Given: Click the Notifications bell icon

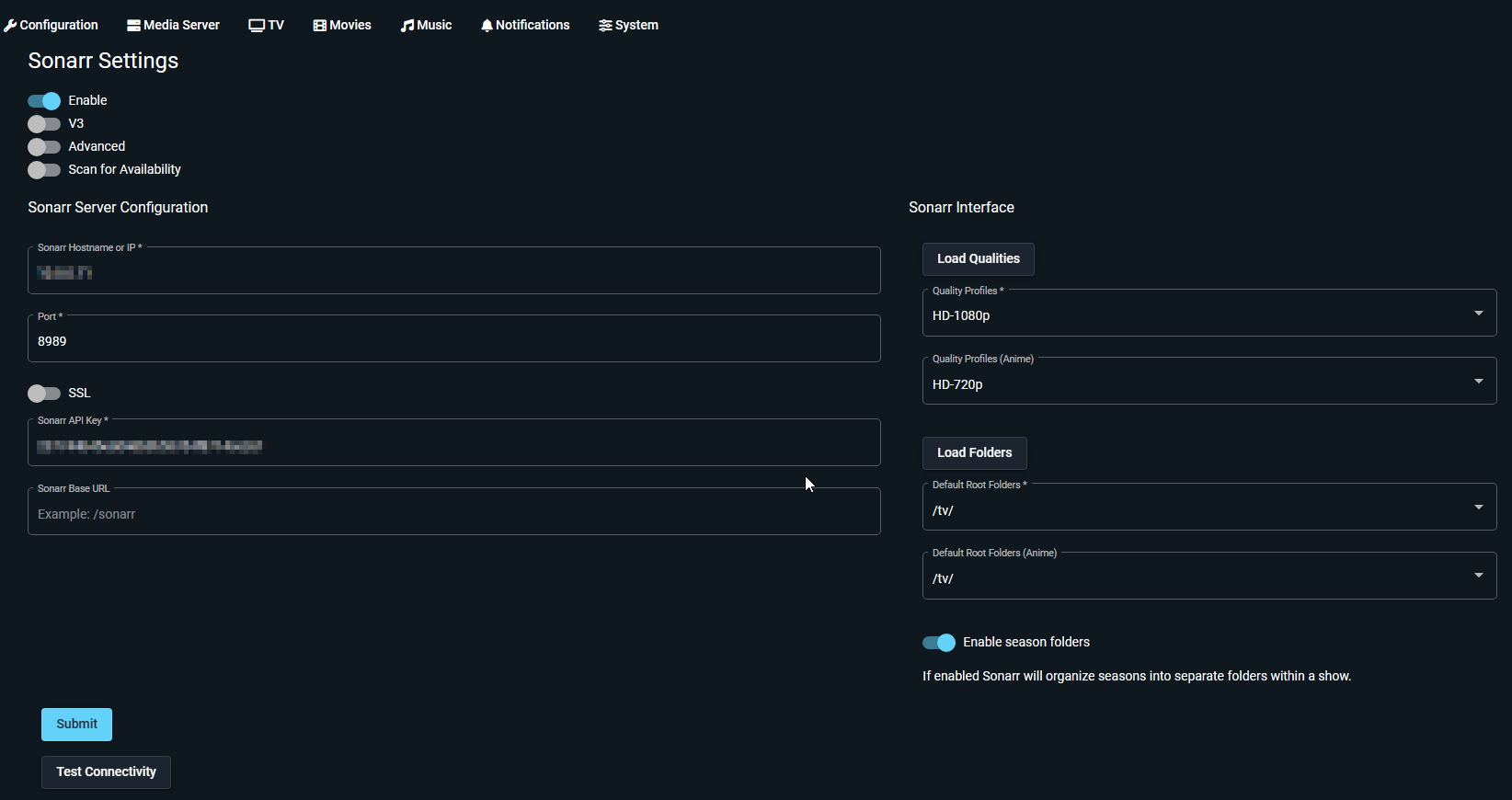Looking at the screenshot, I should pos(487,26).
